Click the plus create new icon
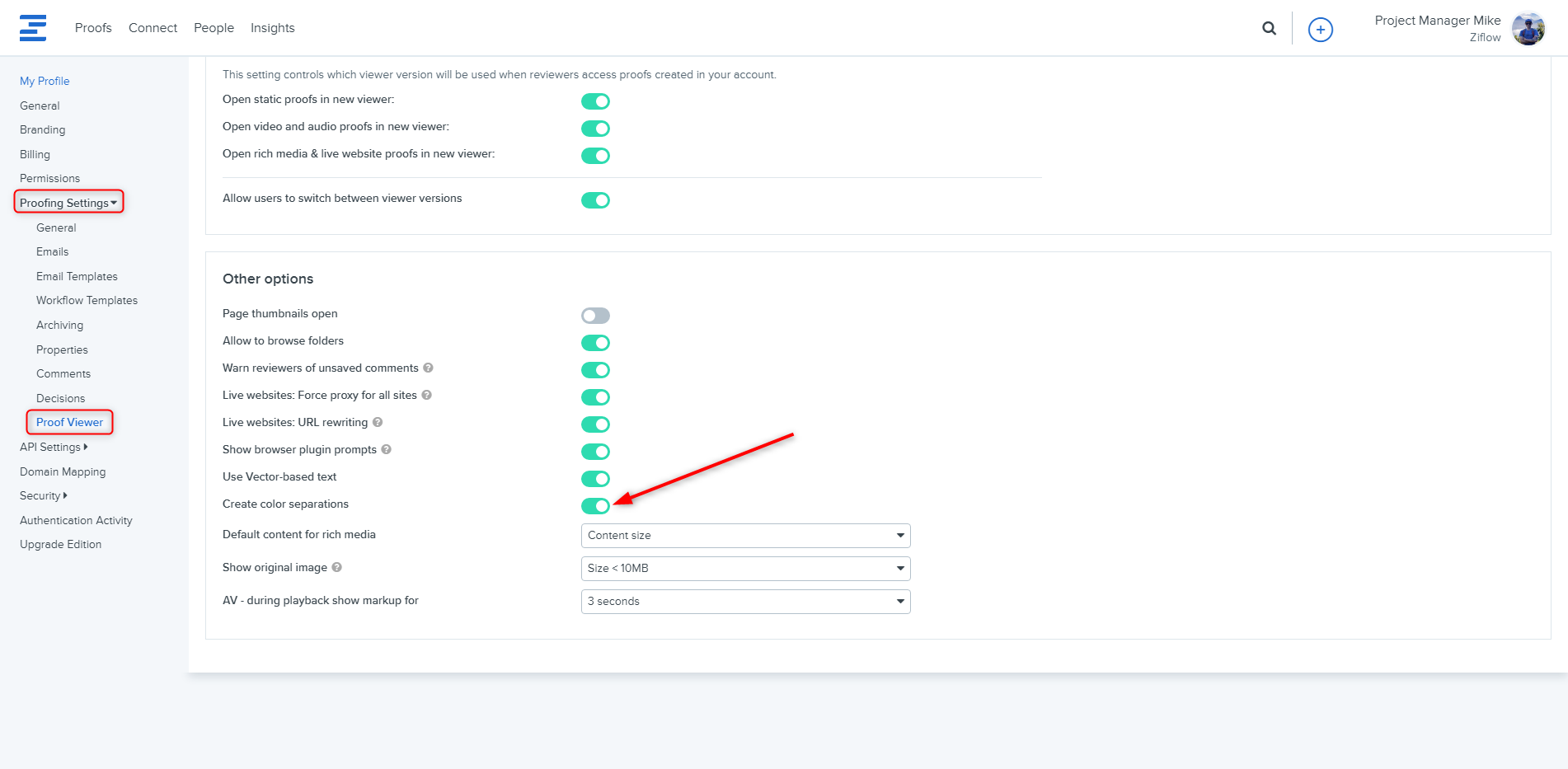Image resolution: width=1568 pixels, height=769 pixels. pyautogui.click(x=1321, y=30)
